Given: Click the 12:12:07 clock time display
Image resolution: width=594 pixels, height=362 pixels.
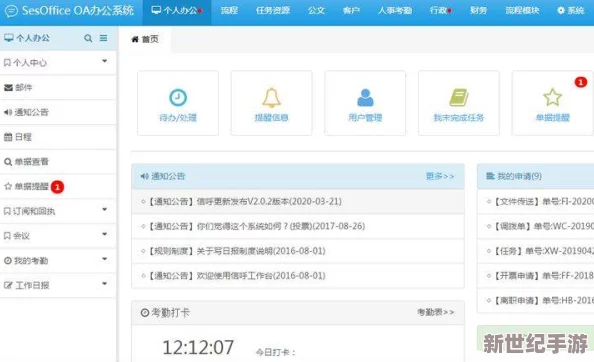Looking at the screenshot, I should coord(198,347).
